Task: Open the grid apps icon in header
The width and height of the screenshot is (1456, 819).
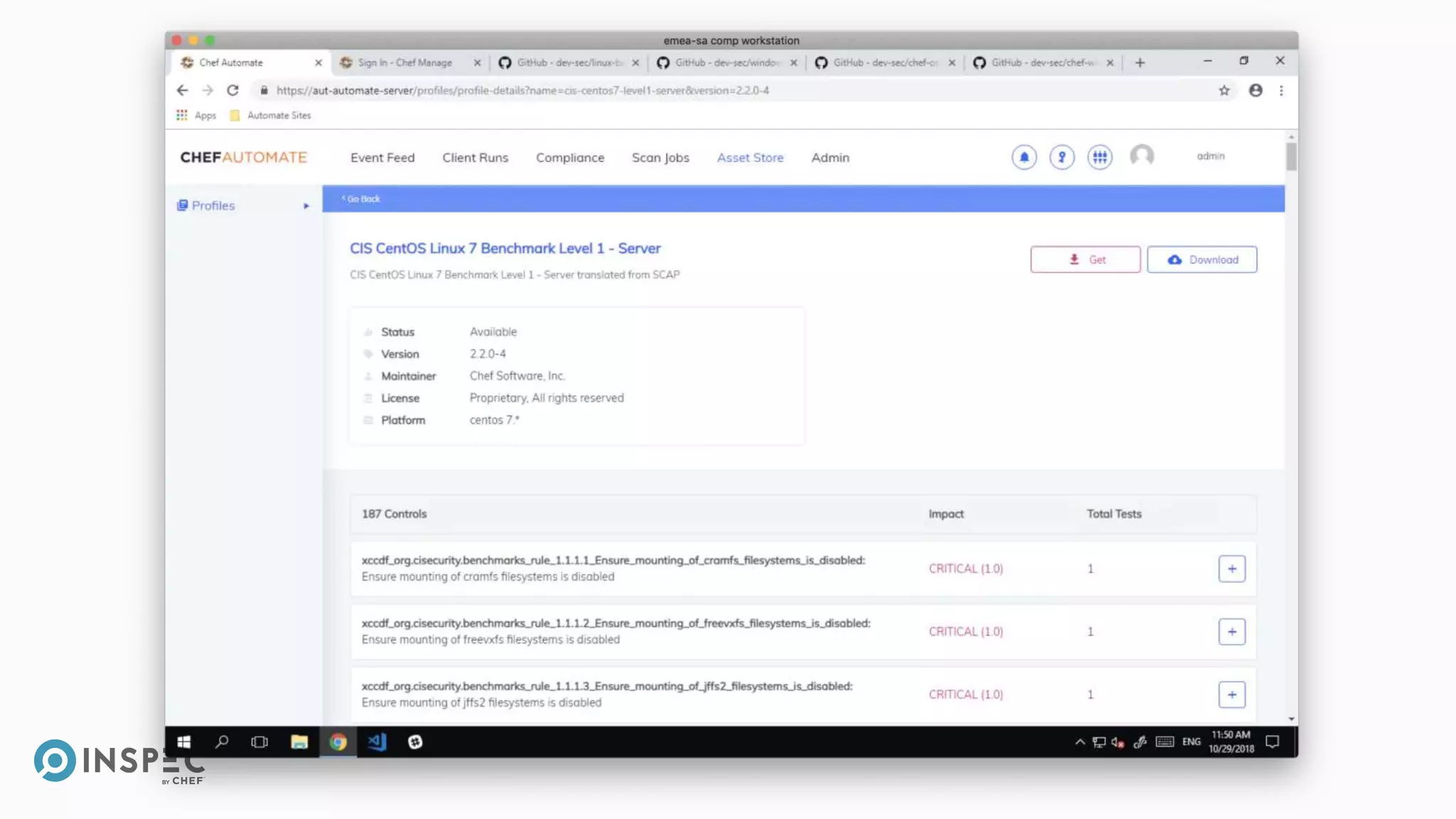Action: pyautogui.click(x=1099, y=157)
